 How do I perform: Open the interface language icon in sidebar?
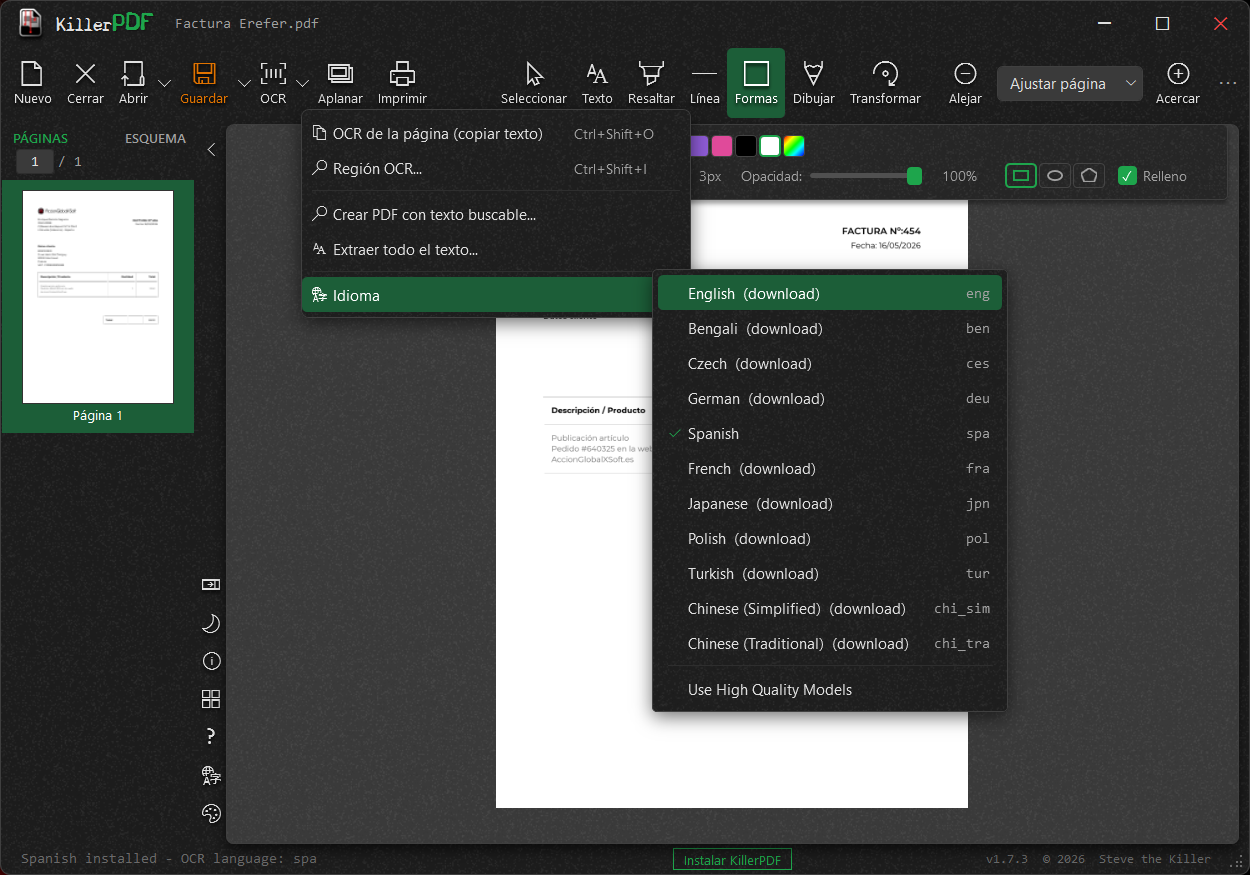pos(211,775)
